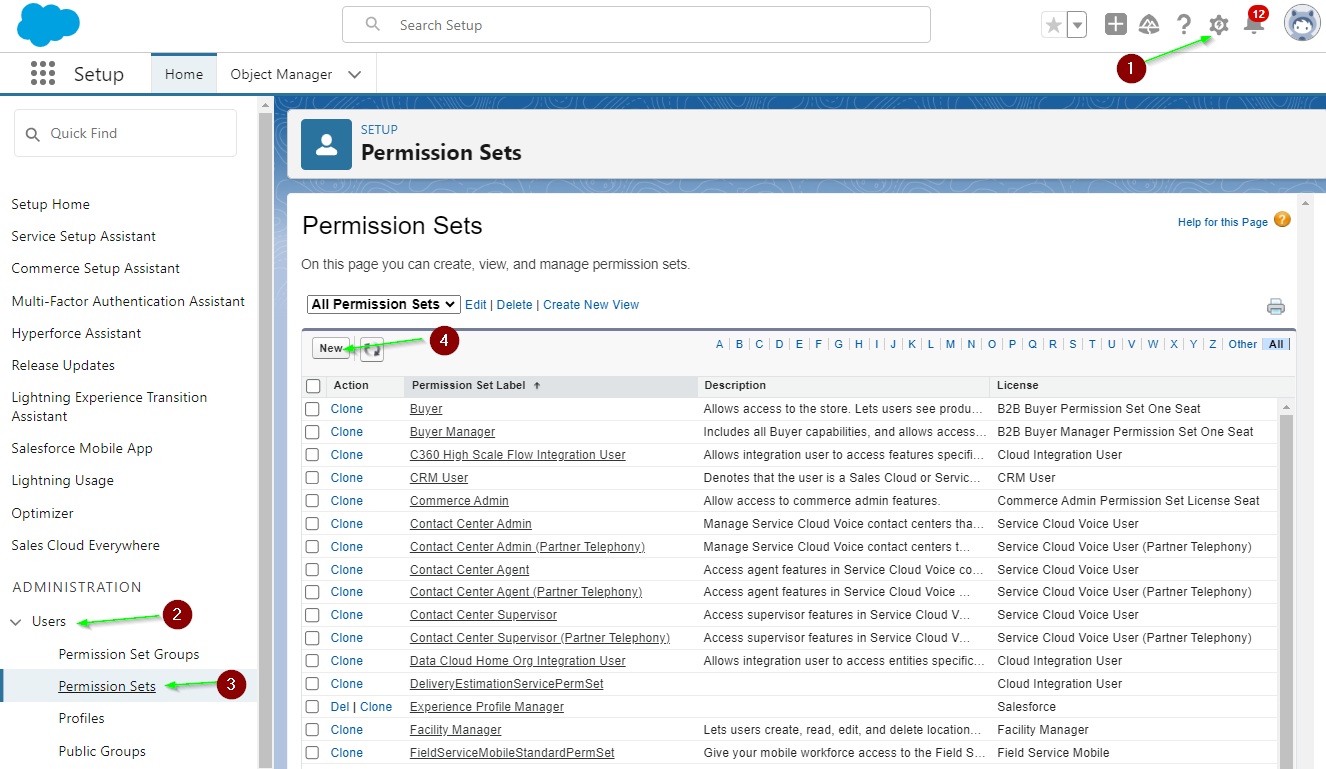Open the App Launcher dots grid

pyautogui.click(x=43, y=73)
